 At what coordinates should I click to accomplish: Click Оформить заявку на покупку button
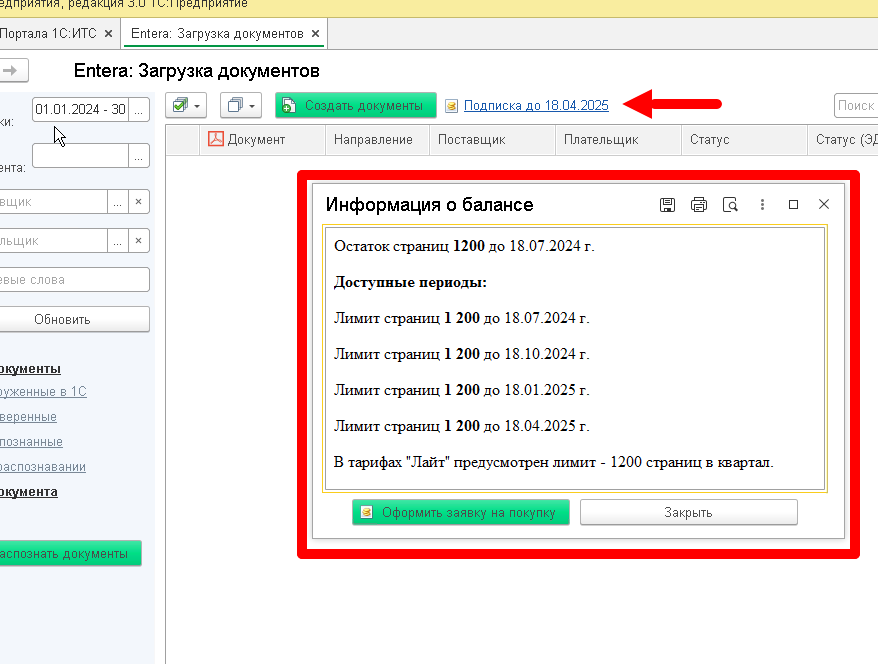pyautogui.click(x=460, y=512)
